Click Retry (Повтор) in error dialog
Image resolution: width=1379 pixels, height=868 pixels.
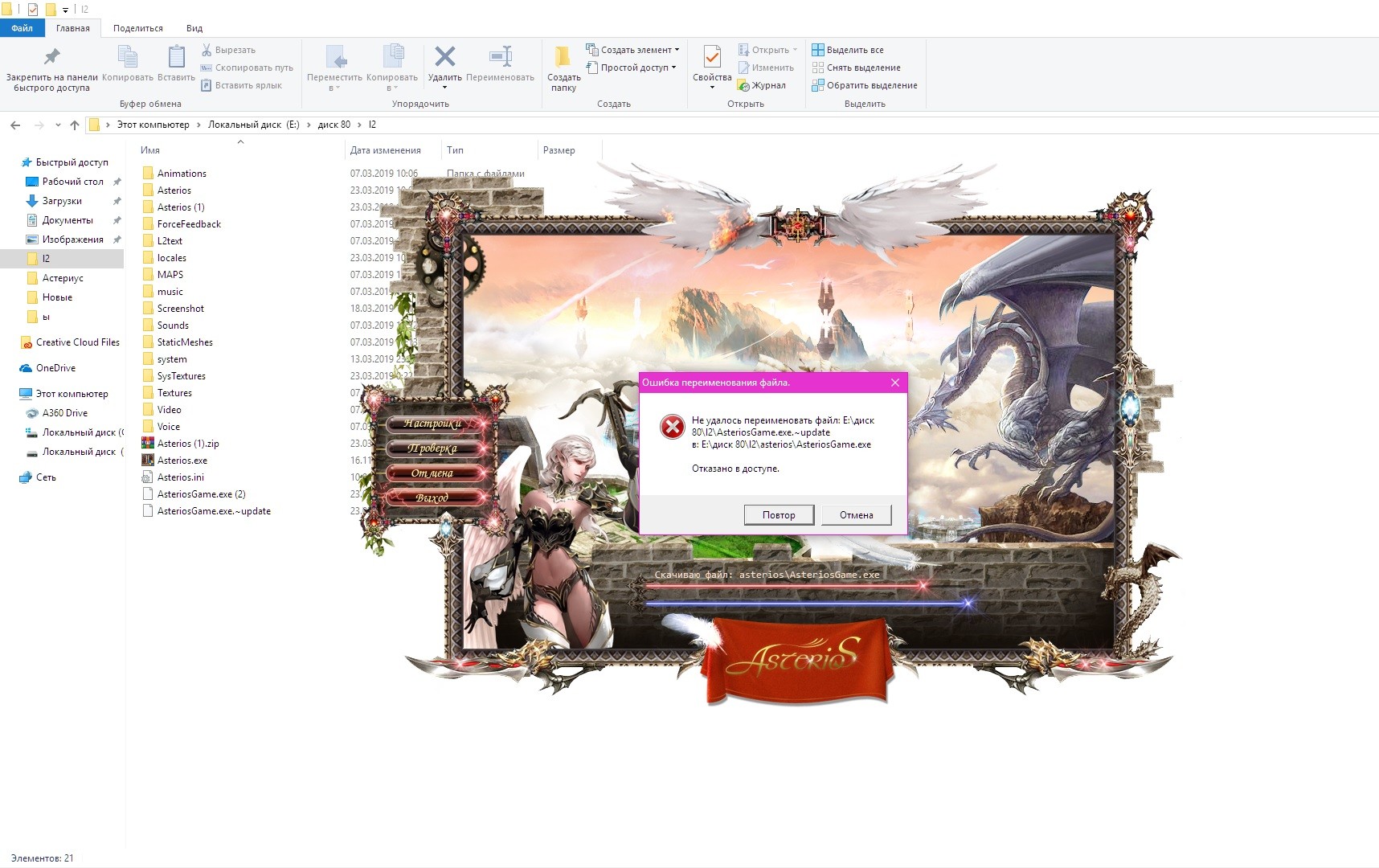click(x=779, y=515)
